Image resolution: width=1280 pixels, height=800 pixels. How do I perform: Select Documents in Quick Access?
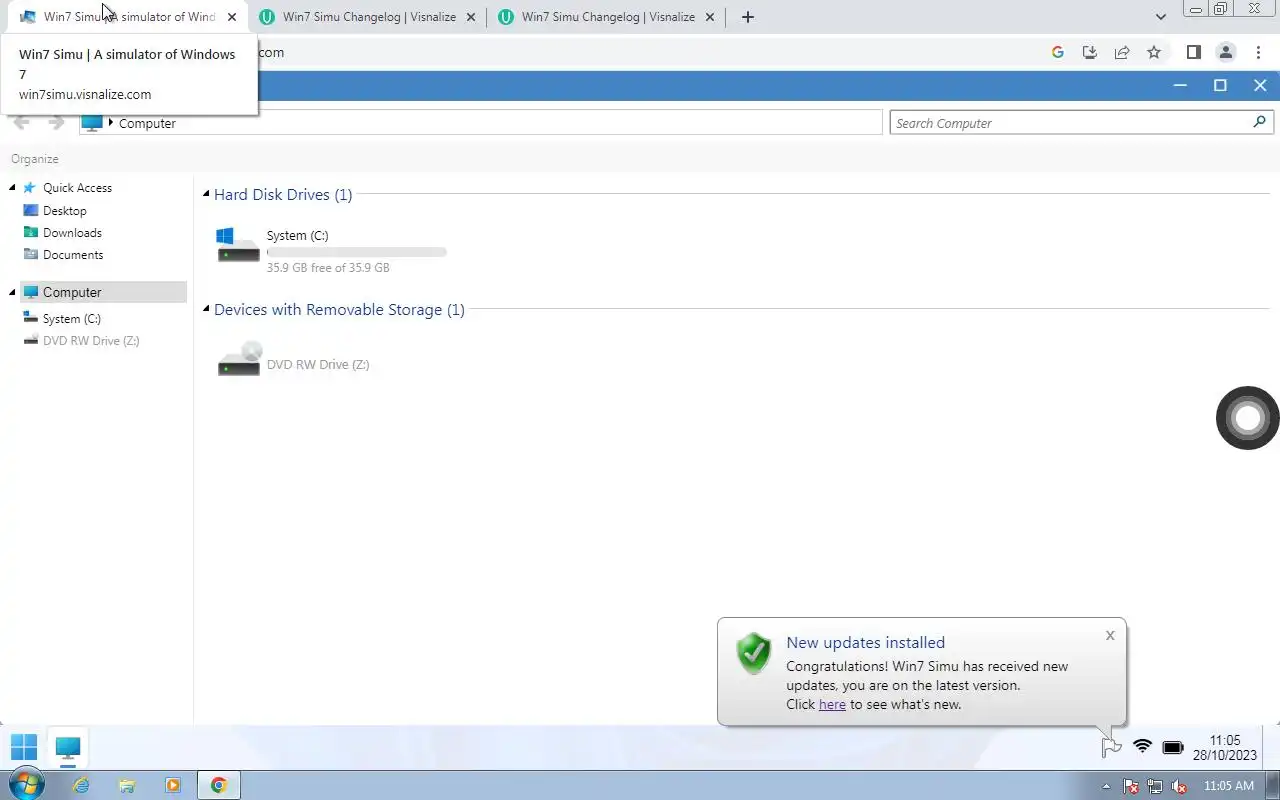point(73,255)
